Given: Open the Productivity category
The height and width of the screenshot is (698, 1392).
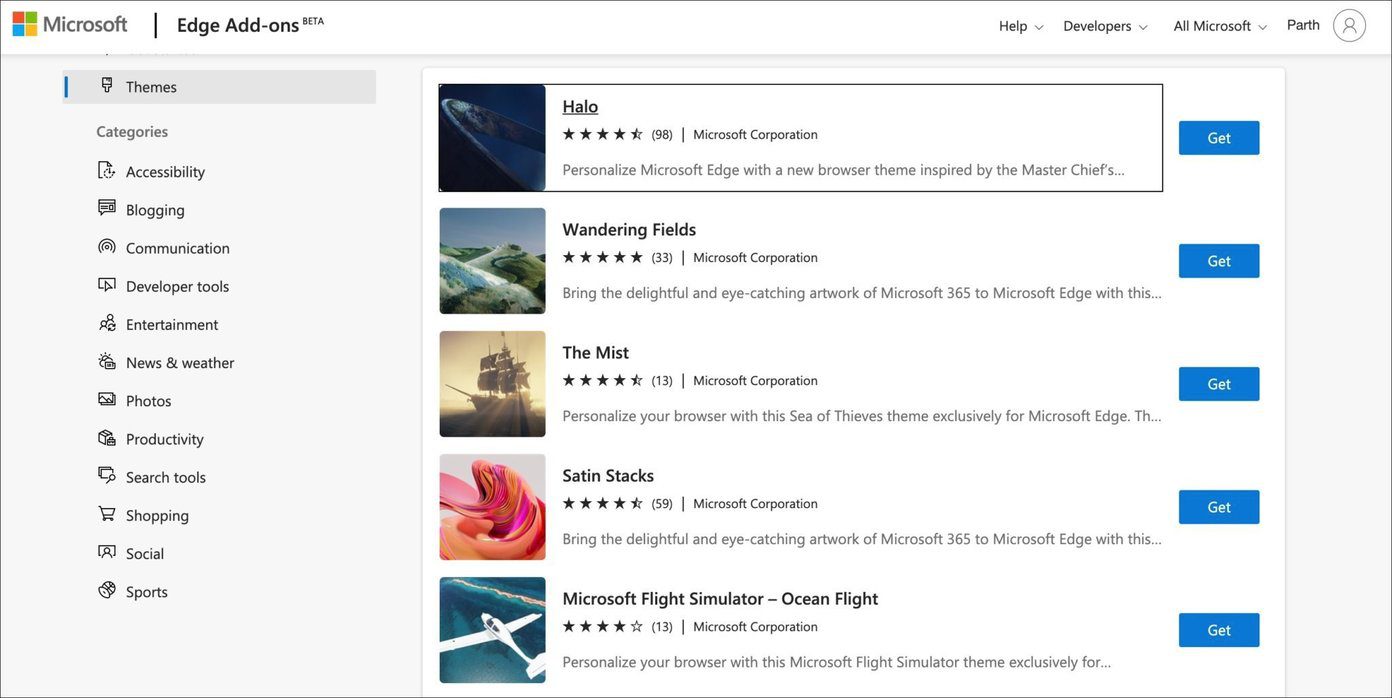Looking at the screenshot, I should coord(164,439).
